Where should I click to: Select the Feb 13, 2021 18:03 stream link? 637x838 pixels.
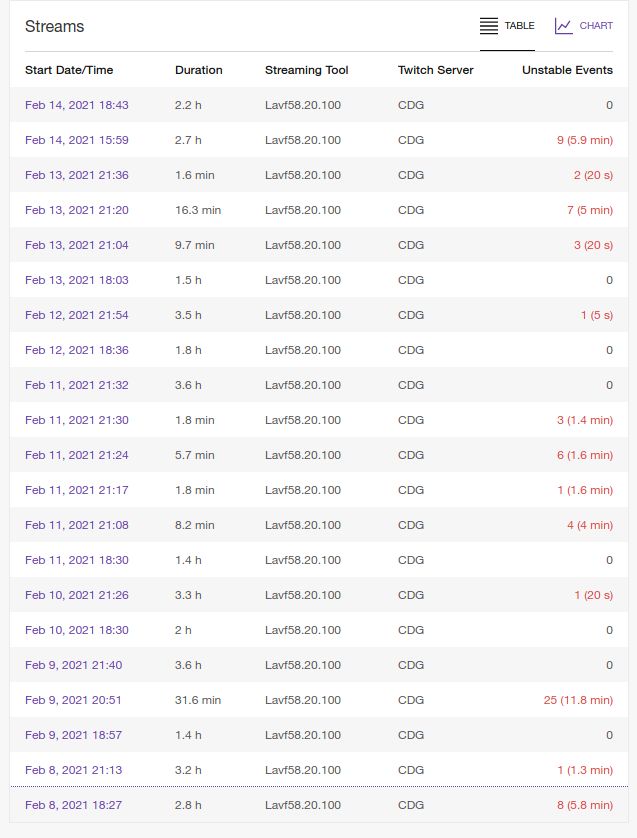tap(76, 280)
